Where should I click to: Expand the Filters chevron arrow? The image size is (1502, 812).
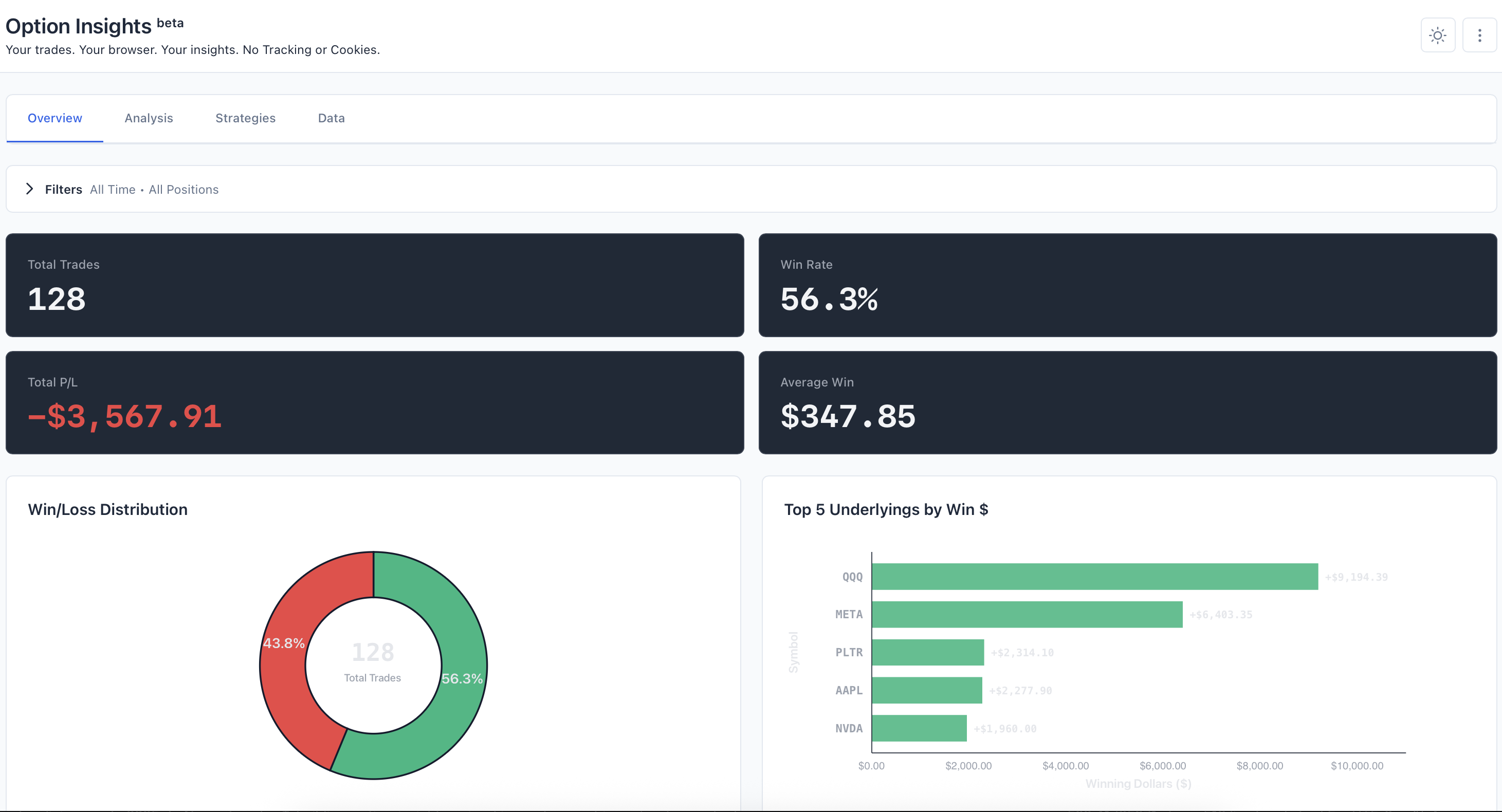(30, 189)
